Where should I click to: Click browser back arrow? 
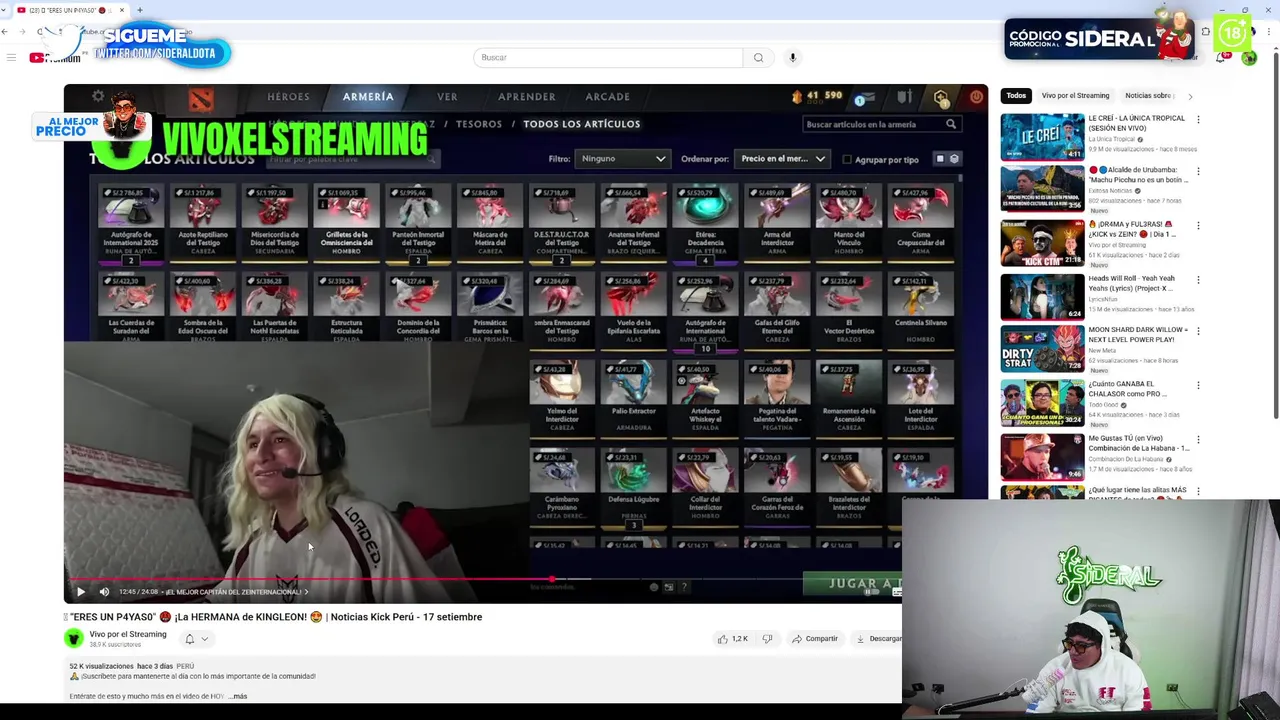coord(6,32)
